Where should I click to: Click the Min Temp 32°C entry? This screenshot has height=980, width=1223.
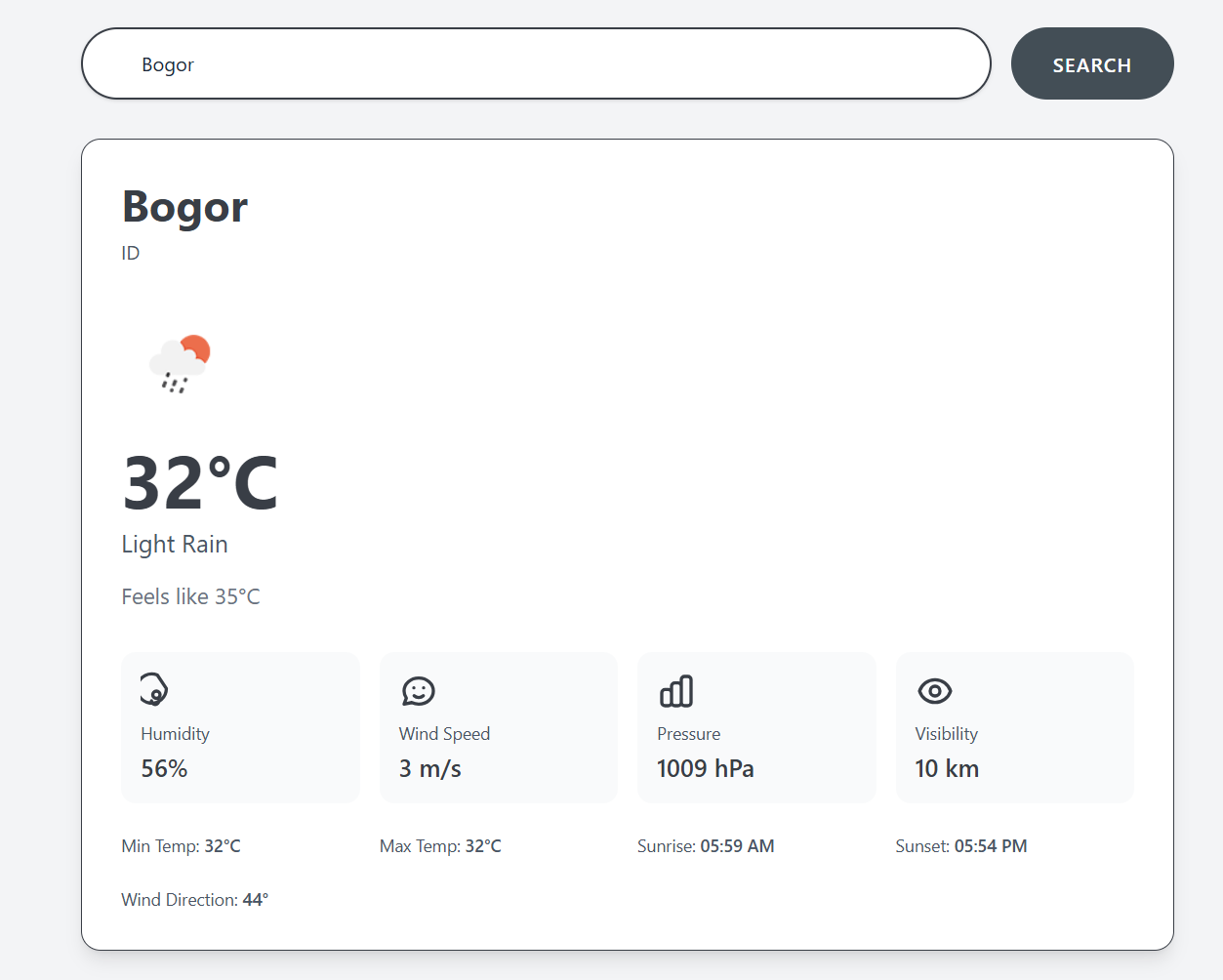click(181, 846)
